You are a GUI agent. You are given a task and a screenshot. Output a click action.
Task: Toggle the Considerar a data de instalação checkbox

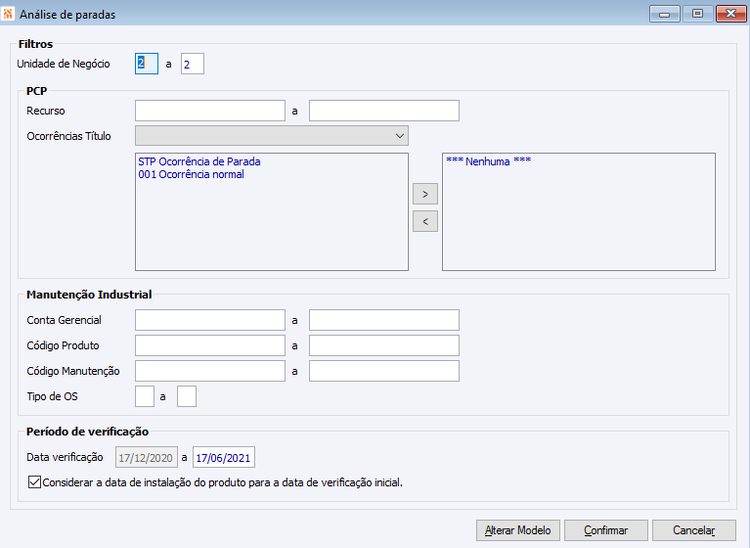(34, 482)
